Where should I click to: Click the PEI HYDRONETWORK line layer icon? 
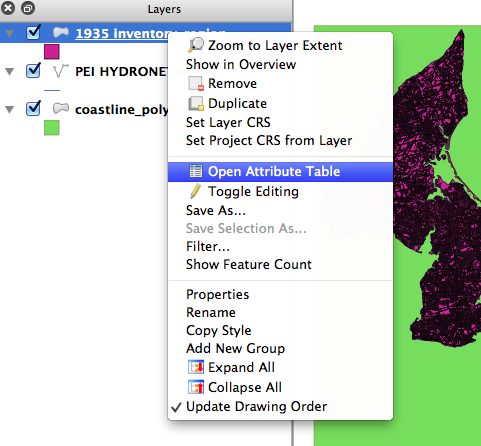(61, 71)
